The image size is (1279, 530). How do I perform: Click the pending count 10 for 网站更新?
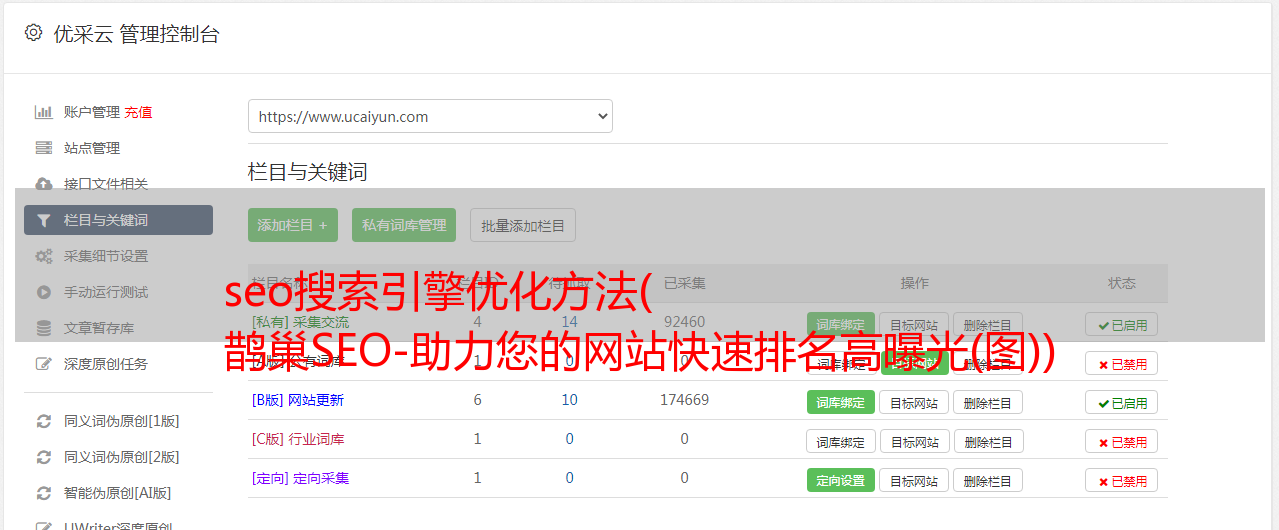click(569, 400)
